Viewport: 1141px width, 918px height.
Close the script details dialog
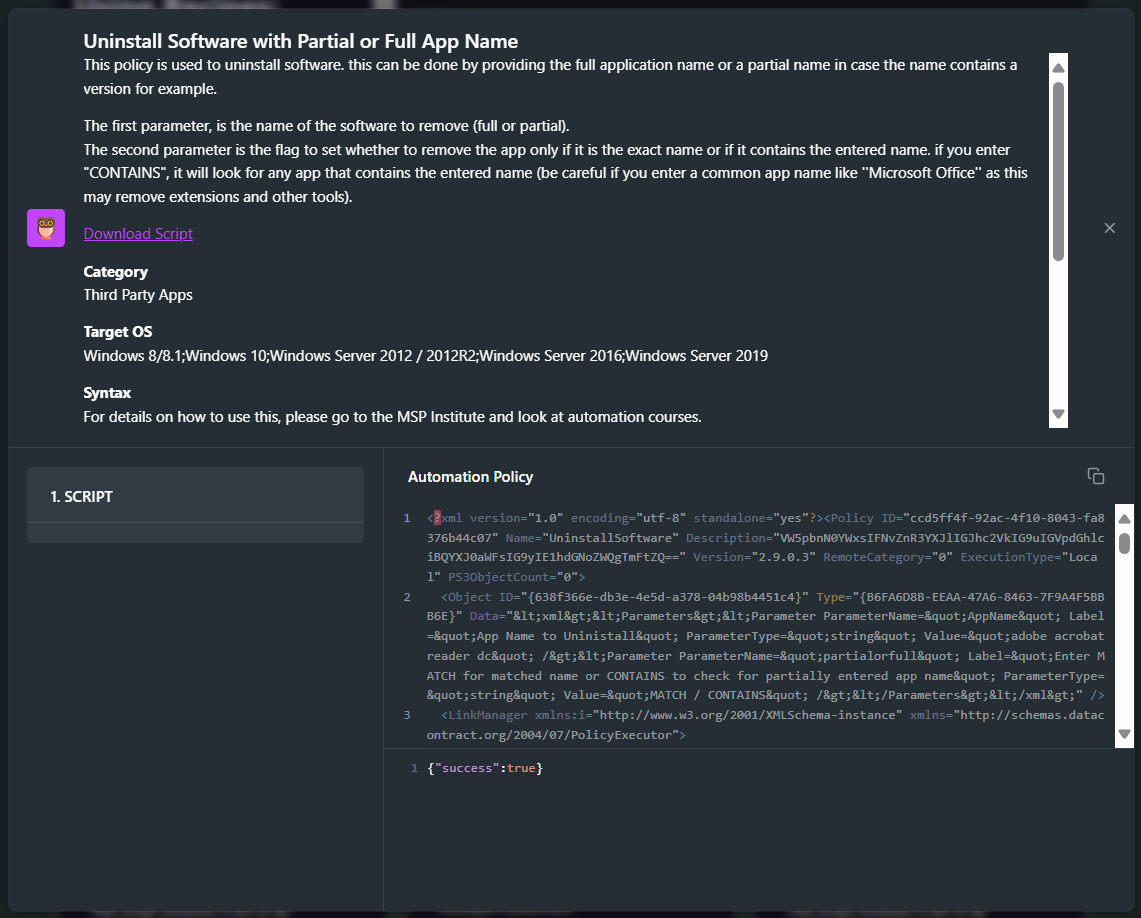pos(1109,228)
